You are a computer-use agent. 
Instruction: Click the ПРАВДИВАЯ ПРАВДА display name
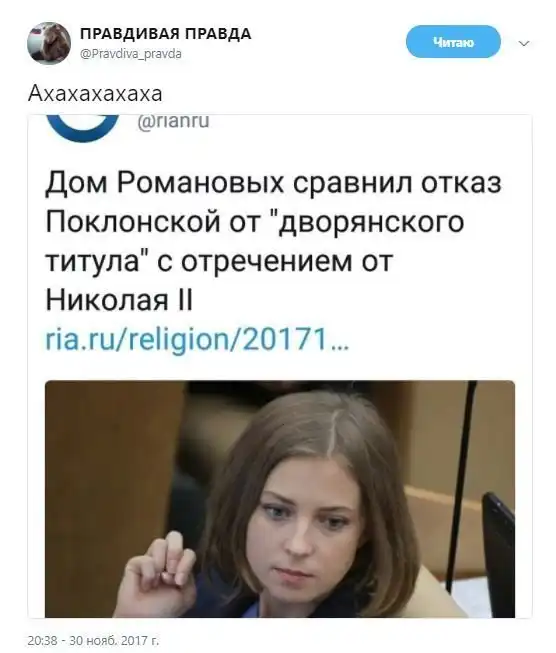pyautogui.click(x=165, y=34)
